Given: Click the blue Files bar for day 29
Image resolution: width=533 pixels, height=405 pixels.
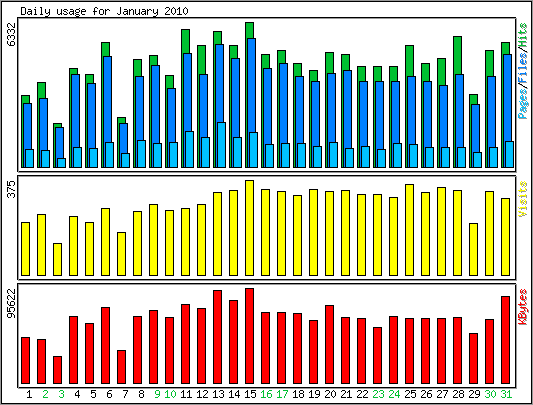Looking at the screenshot, I should 475,128.
